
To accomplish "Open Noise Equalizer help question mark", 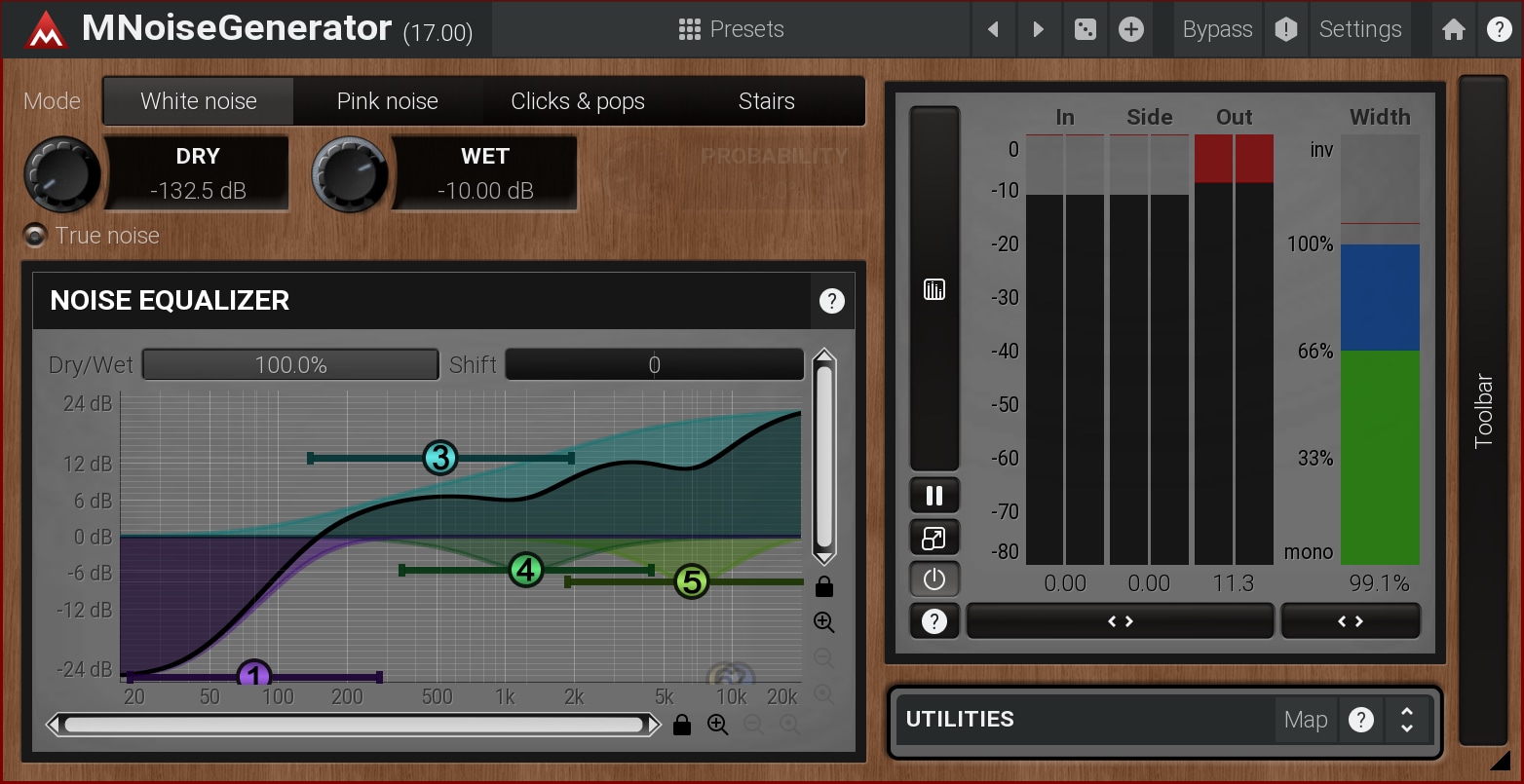I will [831, 301].
